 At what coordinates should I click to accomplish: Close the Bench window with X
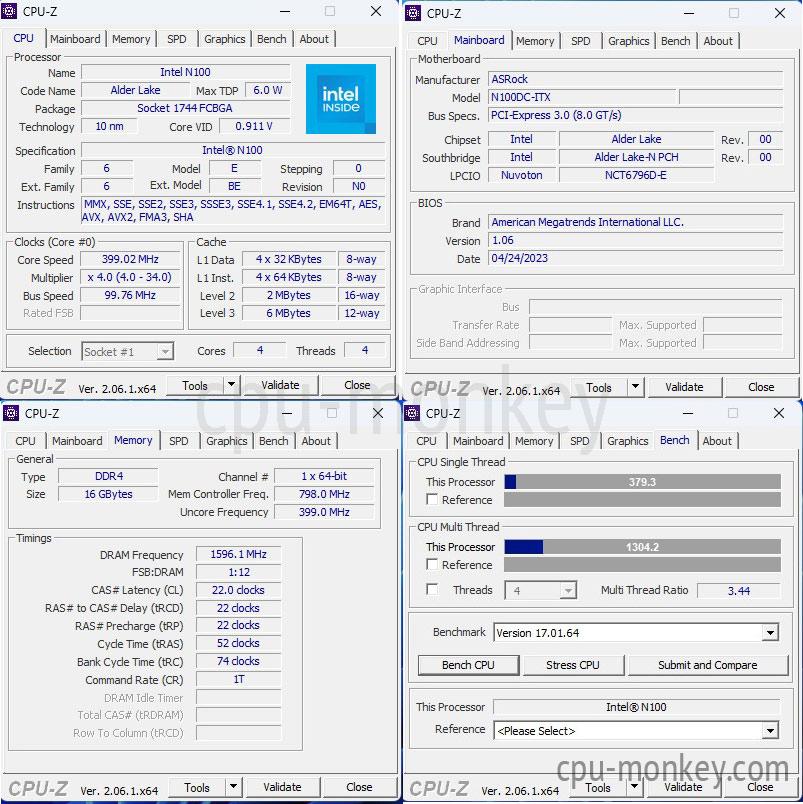(x=778, y=413)
